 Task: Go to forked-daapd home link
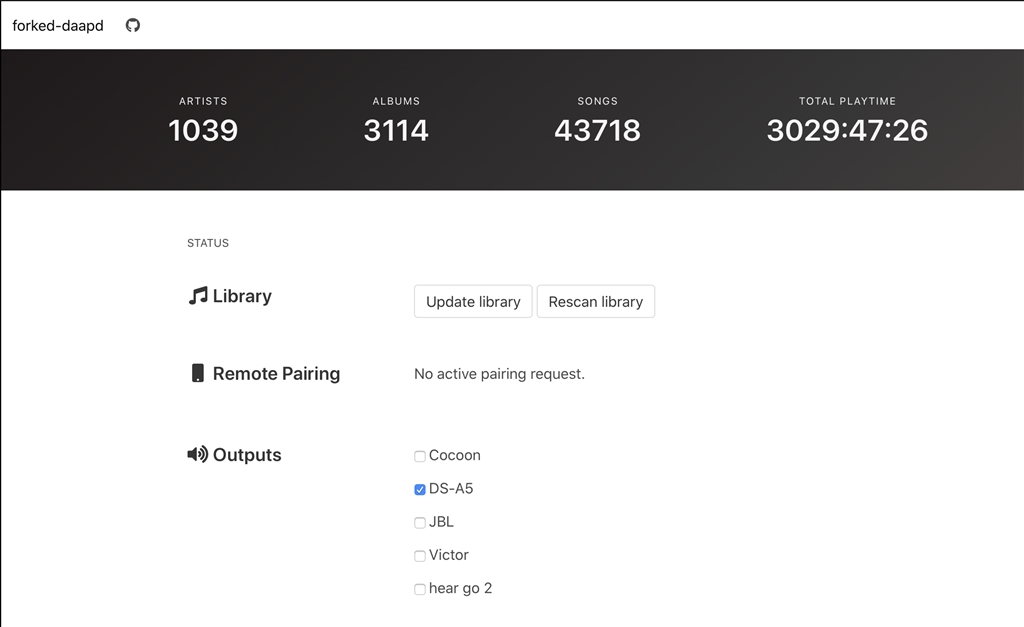point(58,25)
